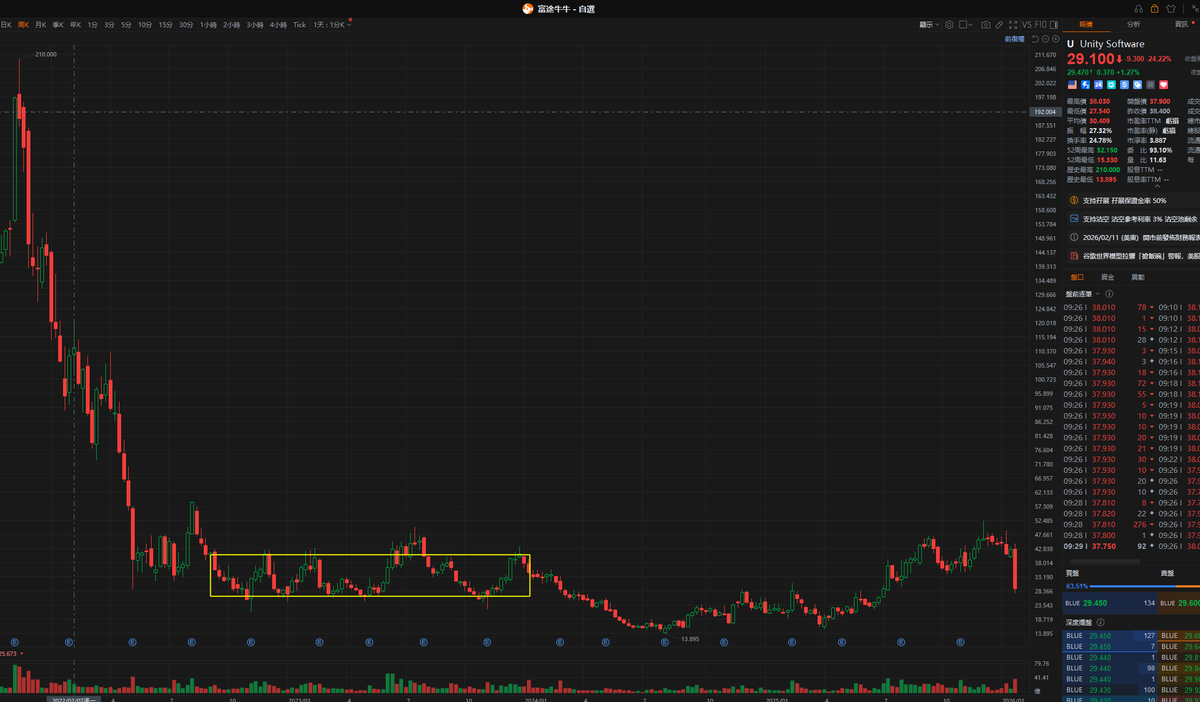This screenshot has width=1200, height=702.
Task: Toggle the 前復權 adjustment link
Action: point(1015,39)
